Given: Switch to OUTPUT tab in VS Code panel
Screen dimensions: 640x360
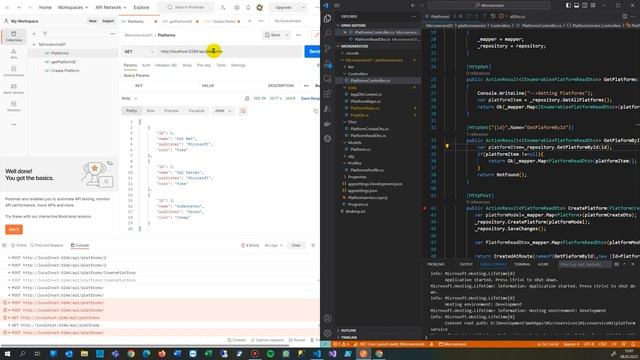Looking at the screenshot, I should pyautogui.click(x=466, y=264).
